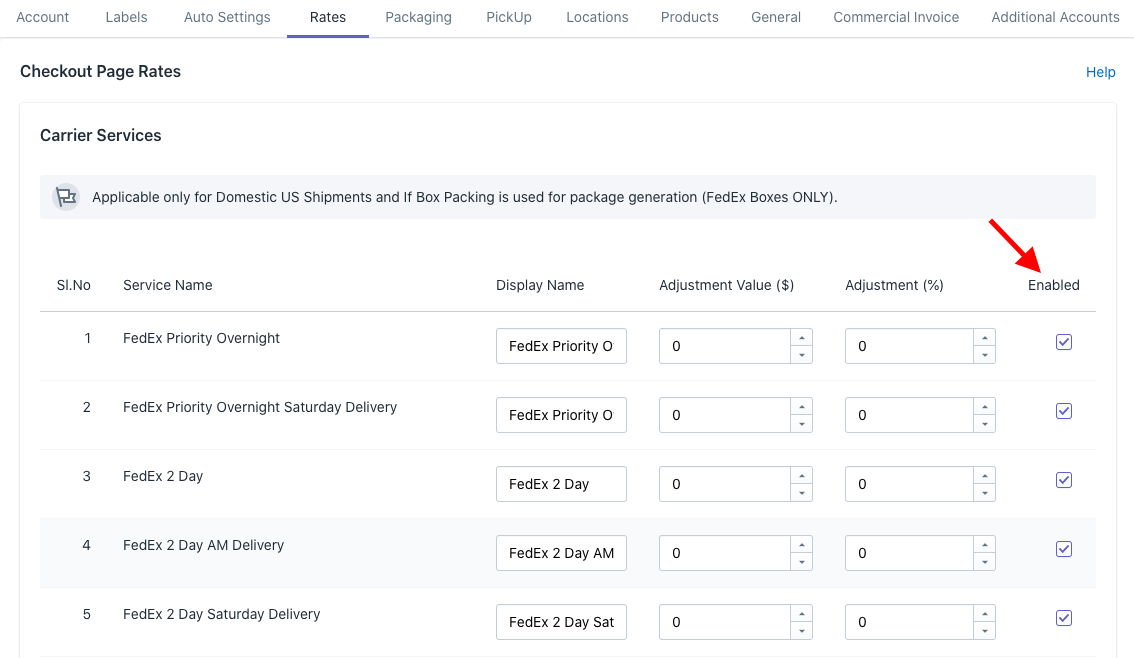The height and width of the screenshot is (658, 1134).
Task: Toggle enabled checkbox for FedEx 2 Day
Action: (1063, 480)
